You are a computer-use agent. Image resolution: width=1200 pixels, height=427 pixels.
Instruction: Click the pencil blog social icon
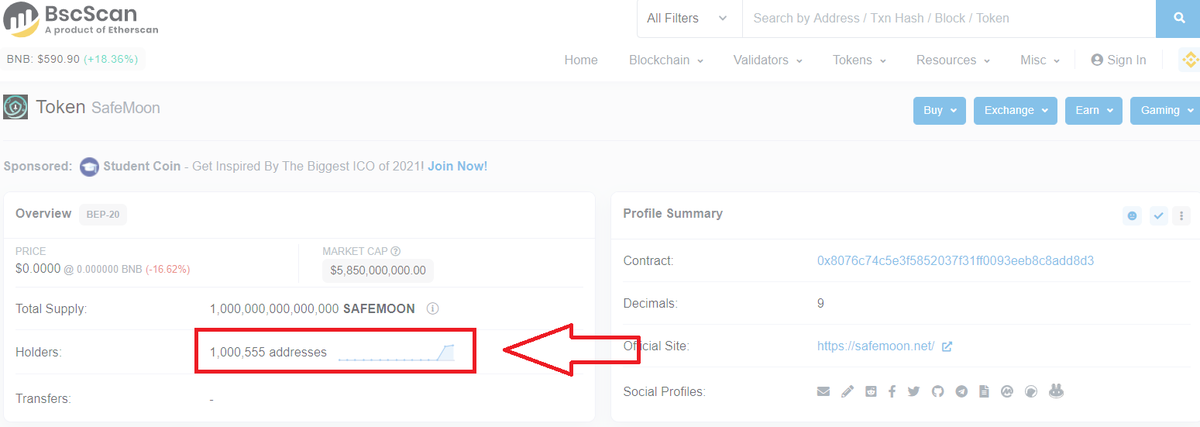[846, 391]
